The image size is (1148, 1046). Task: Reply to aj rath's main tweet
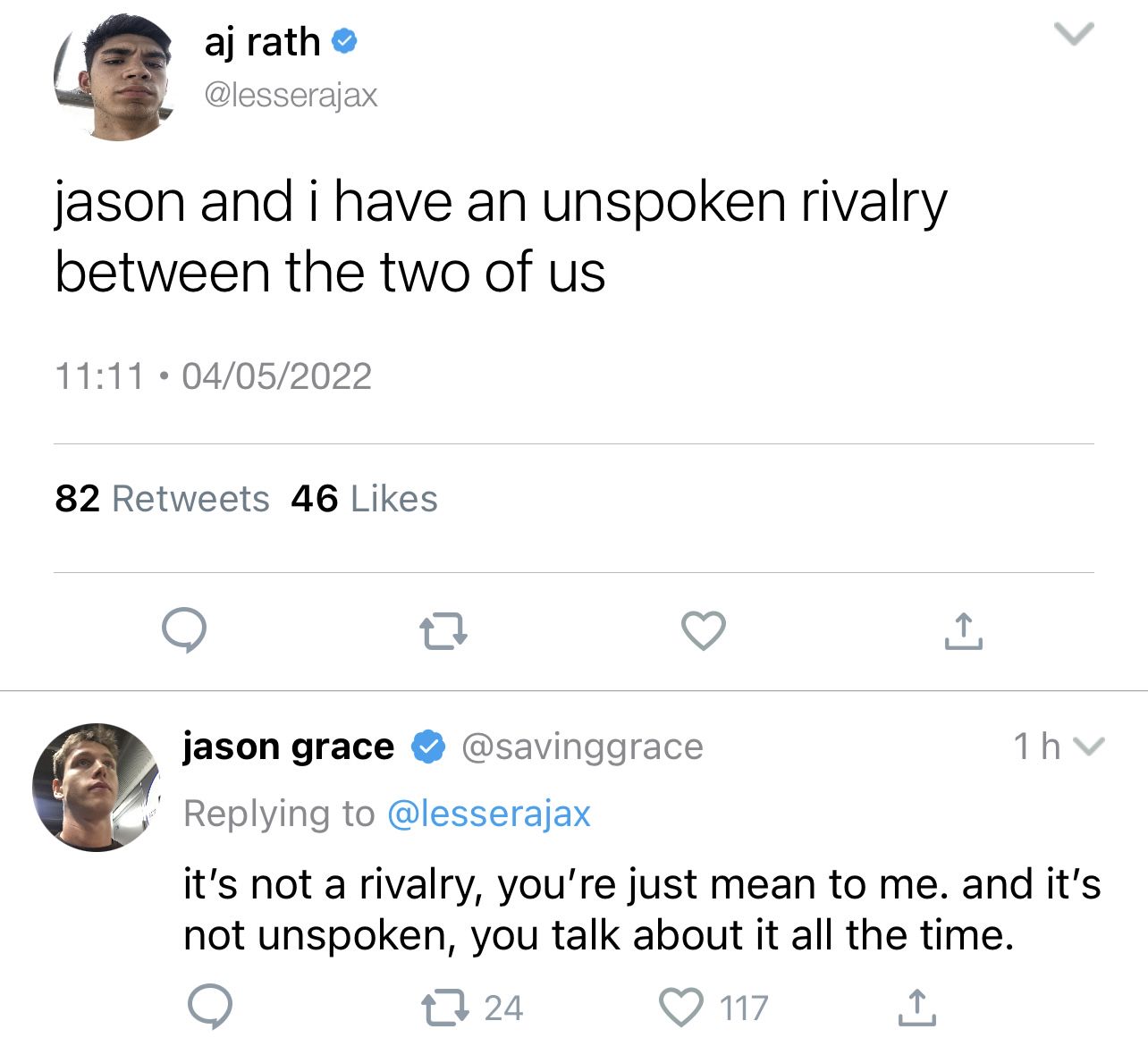[x=184, y=631]
